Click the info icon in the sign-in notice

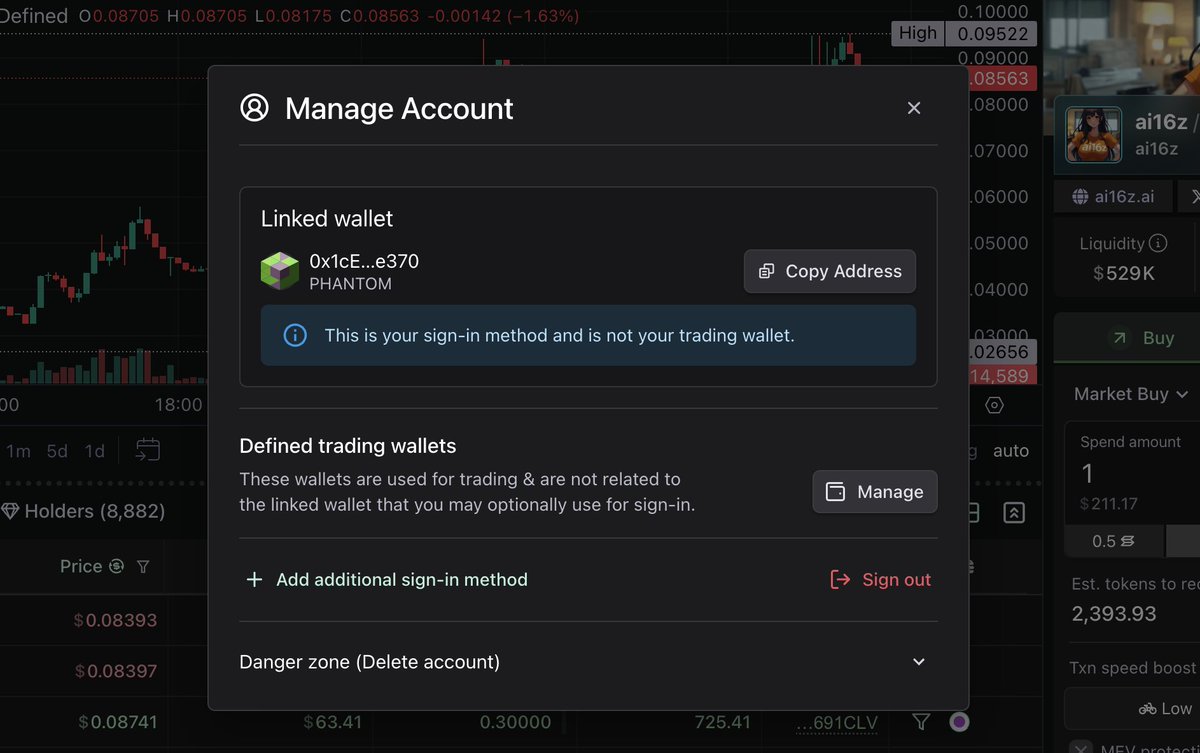click(295, 336)
